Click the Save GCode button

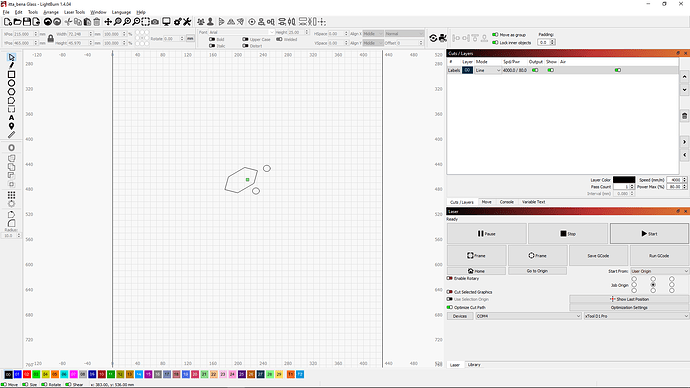[598, 256]
